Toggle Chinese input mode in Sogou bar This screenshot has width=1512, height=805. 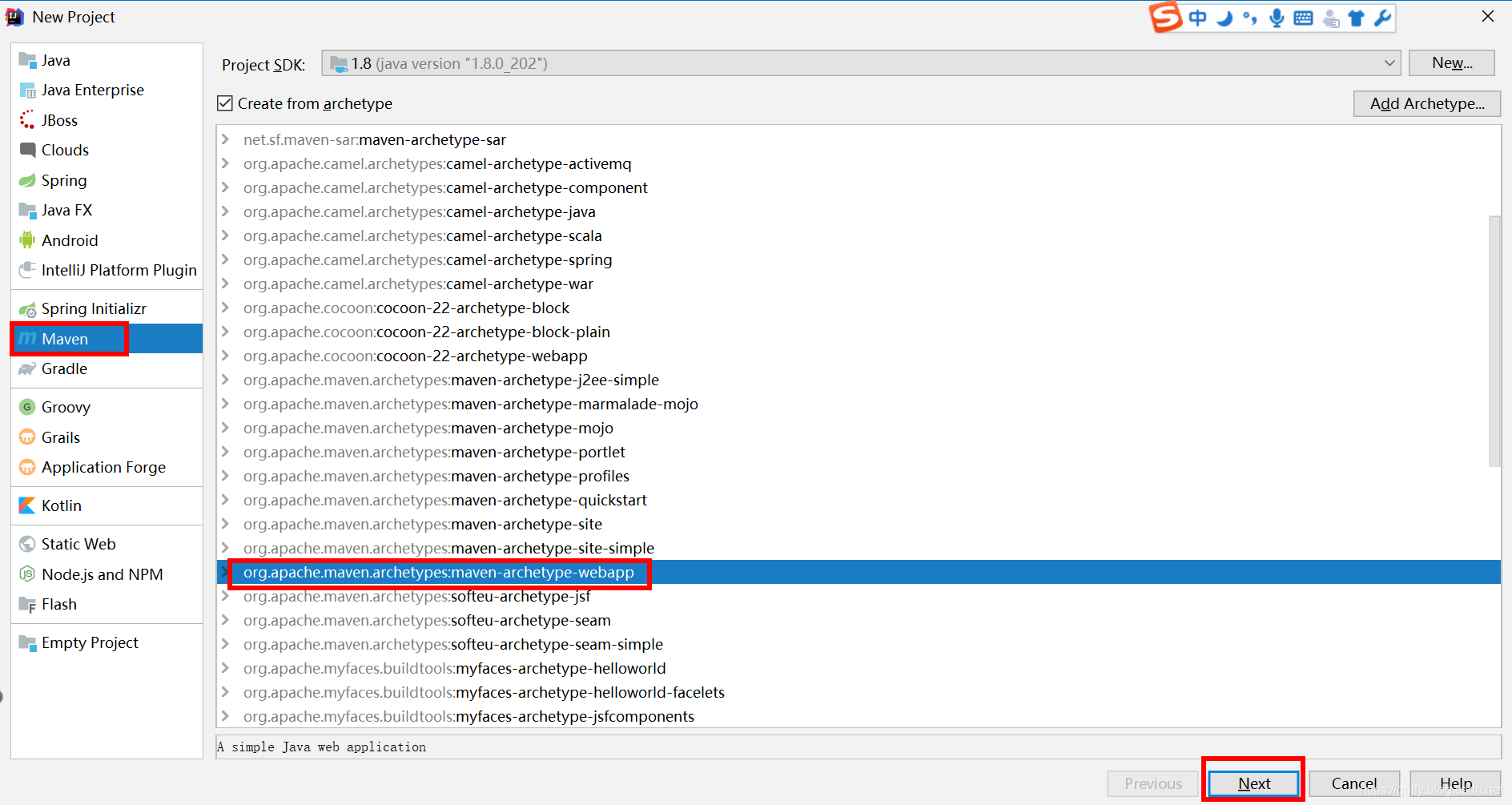pos(1198,18)
